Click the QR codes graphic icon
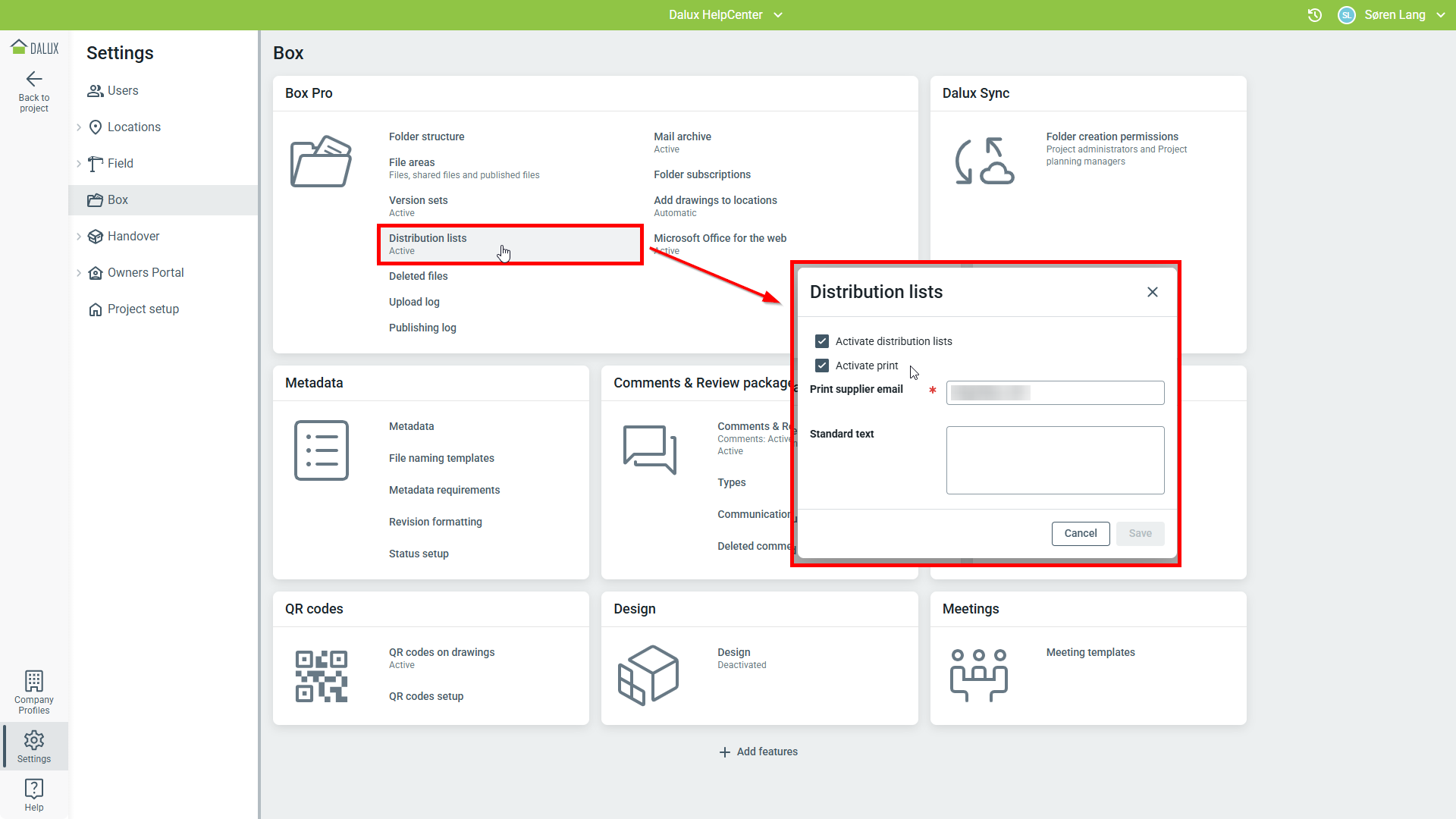 pos(322,676)
